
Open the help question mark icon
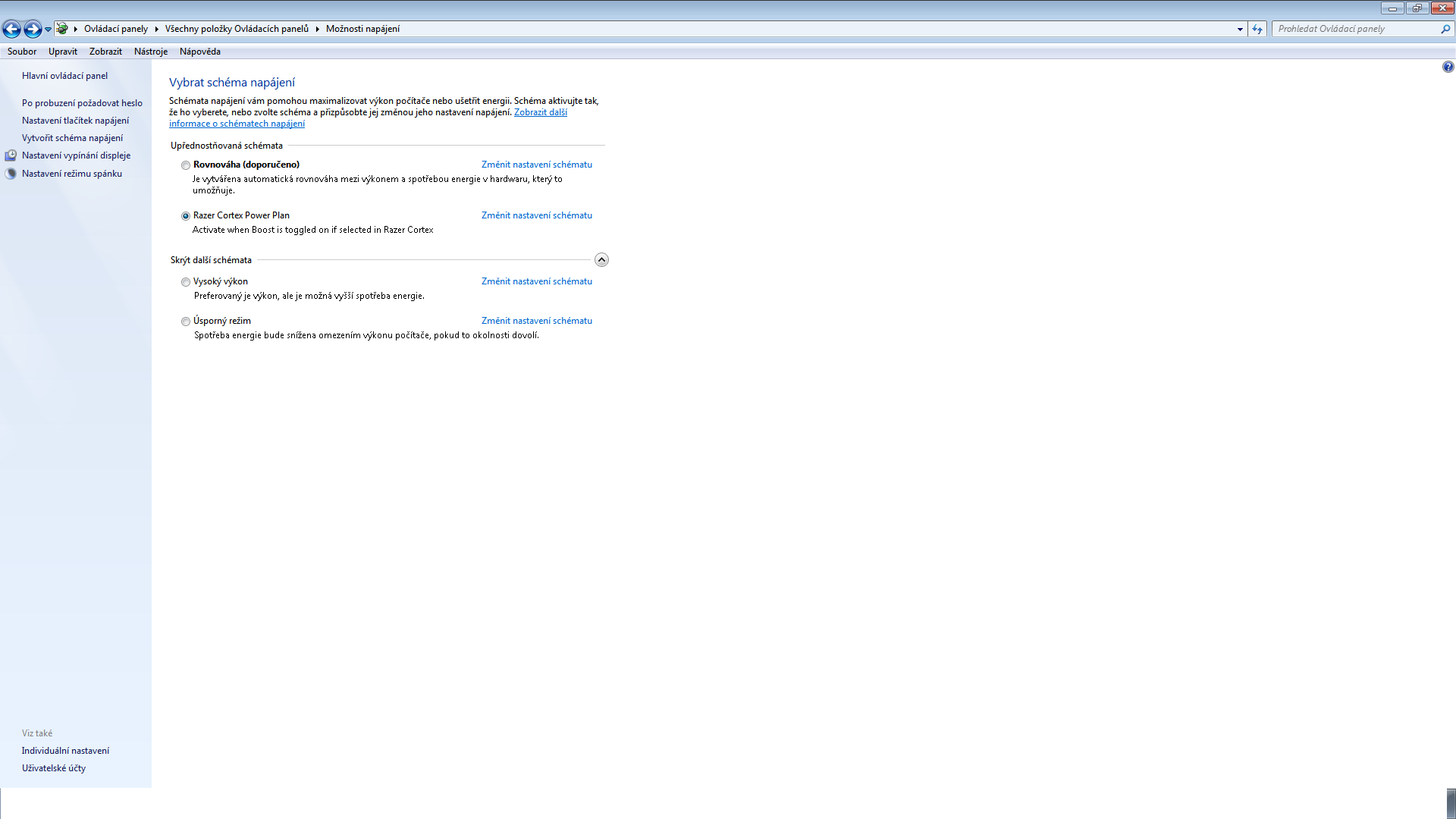click(x=1448, y=67)
